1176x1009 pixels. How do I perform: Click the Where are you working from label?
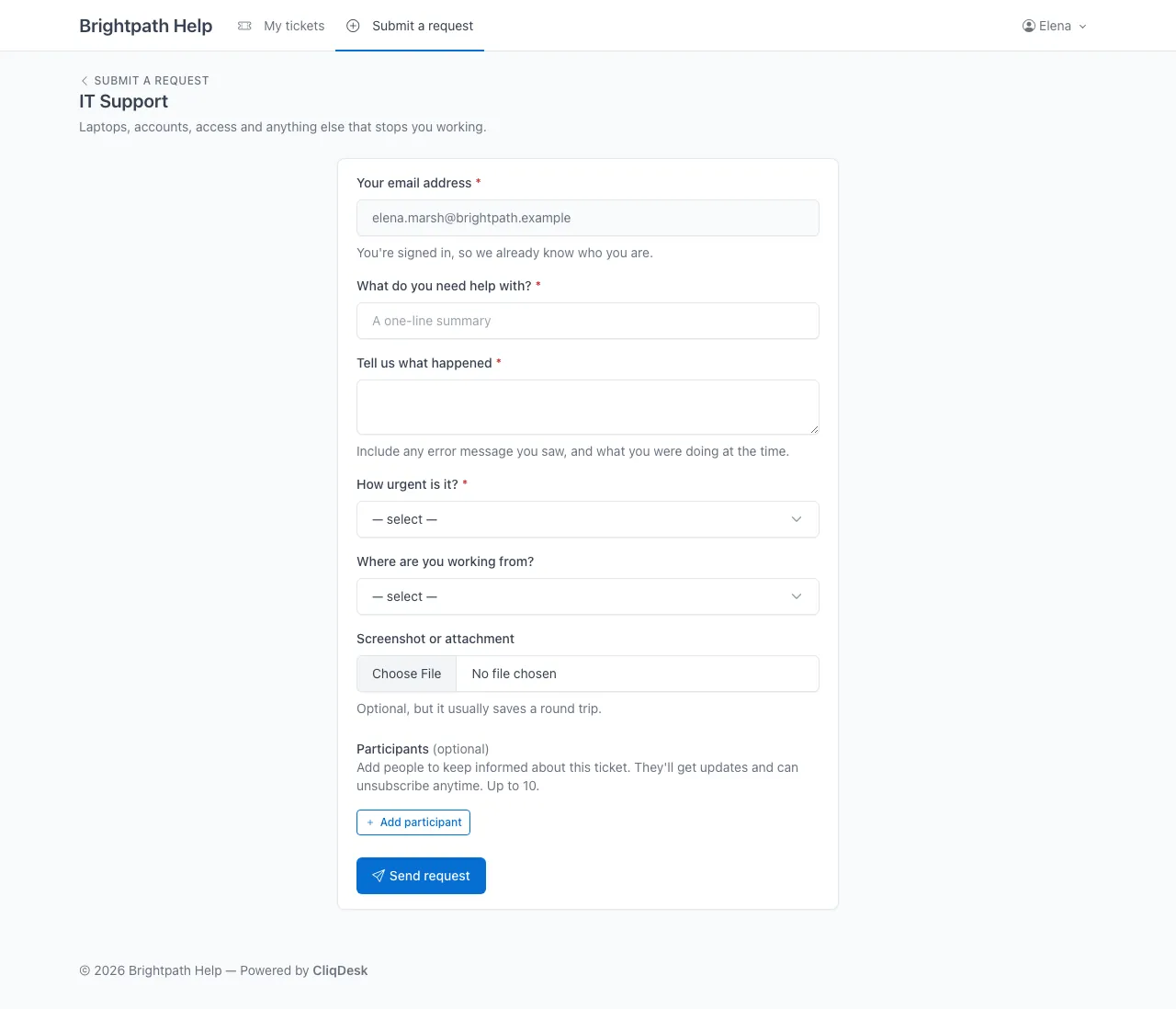click(446, 561)
